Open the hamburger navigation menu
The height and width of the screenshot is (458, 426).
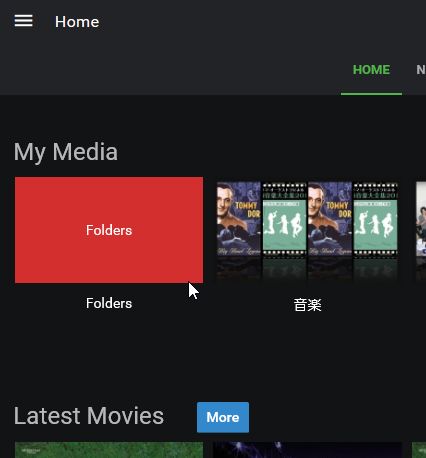tap(23, 21)
